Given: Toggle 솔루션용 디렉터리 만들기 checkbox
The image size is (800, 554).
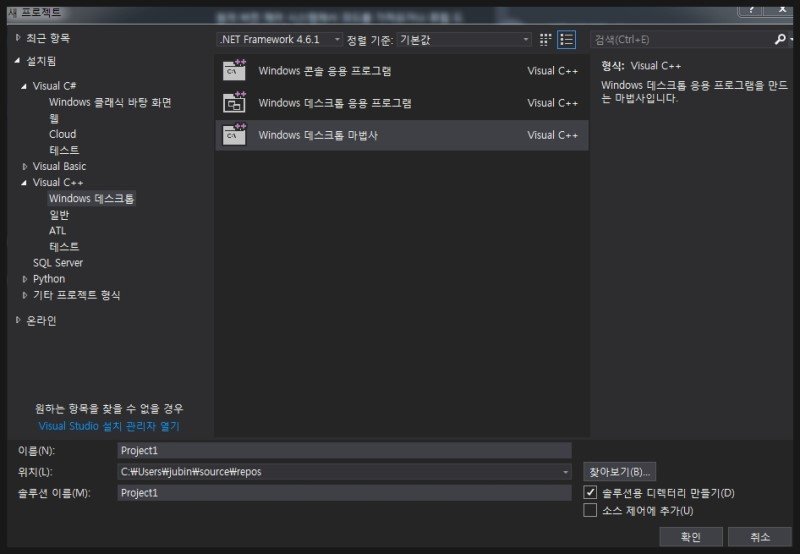Looking at the screenshot, I should pyautogui.click(x=590, y=492).
